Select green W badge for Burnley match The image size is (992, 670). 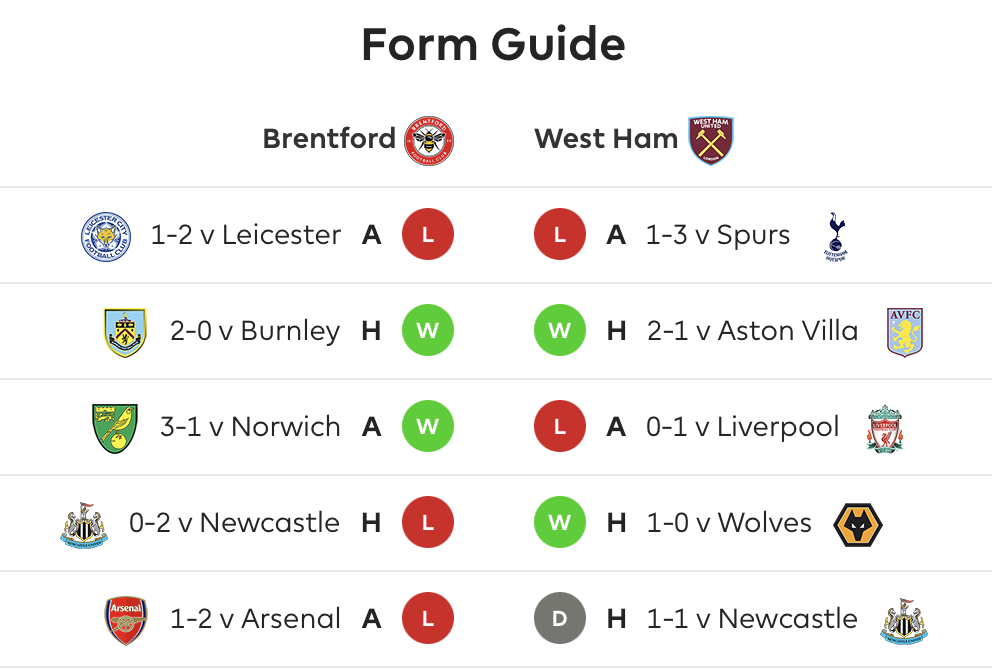[428, 330]
